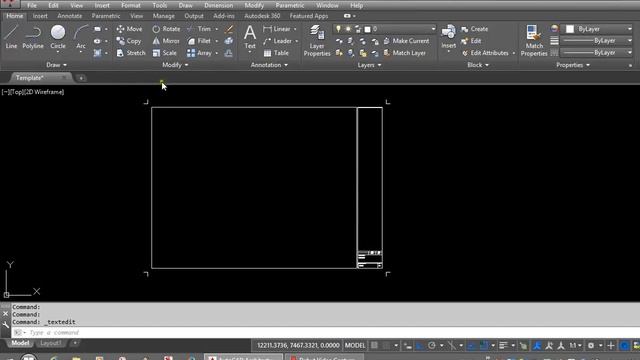
Task: Click the Explode tool icon
Action: pos(229,41)
